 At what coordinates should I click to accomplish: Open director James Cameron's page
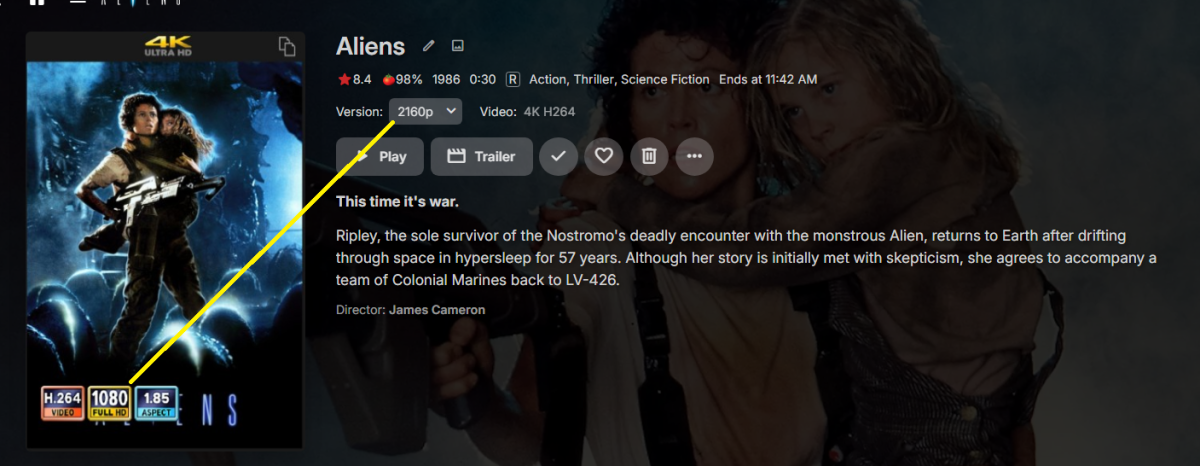(x=437, y=310)
